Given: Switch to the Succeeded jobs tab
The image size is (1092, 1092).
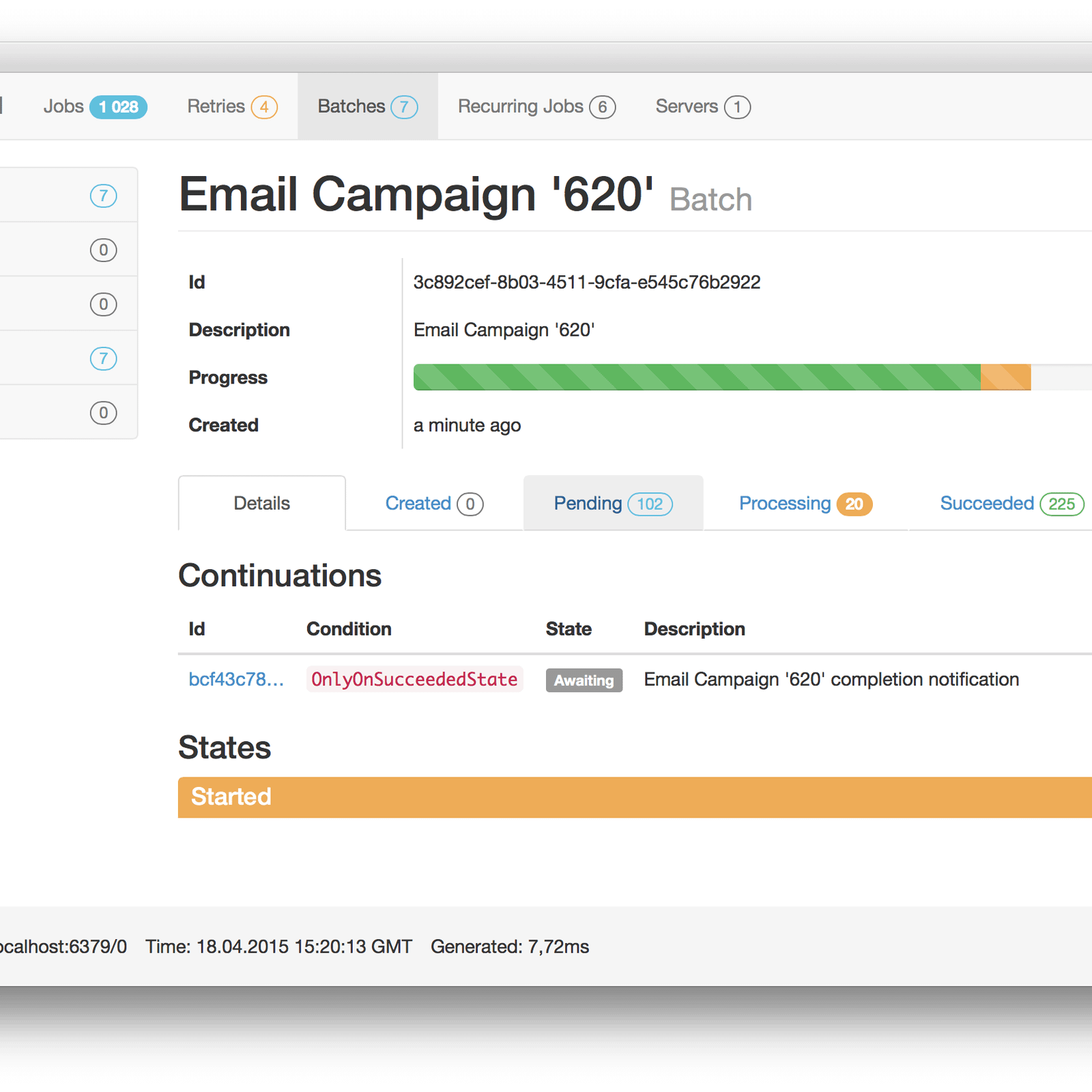Looking at the screenshot, I should 1011,504.
